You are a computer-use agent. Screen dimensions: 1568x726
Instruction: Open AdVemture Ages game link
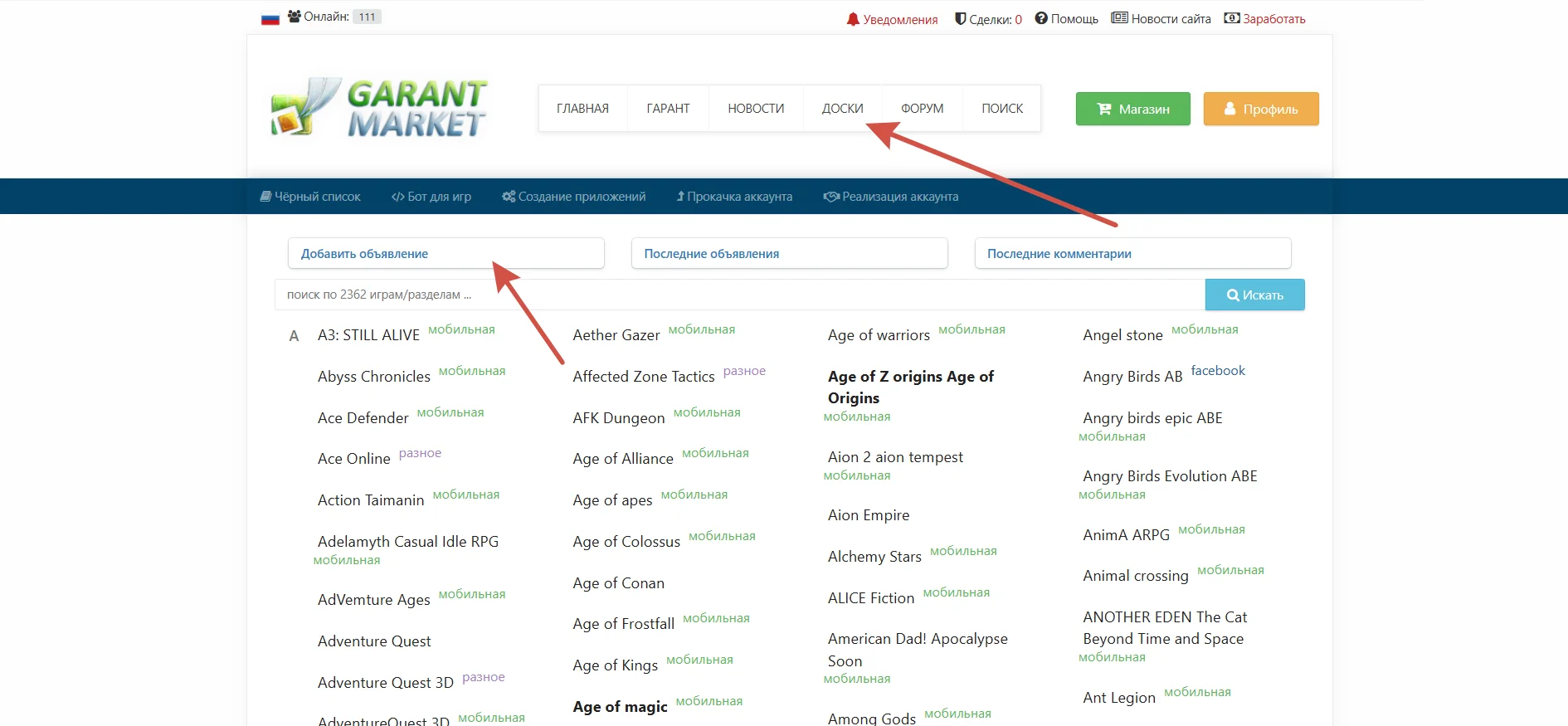tap(373, 600)
